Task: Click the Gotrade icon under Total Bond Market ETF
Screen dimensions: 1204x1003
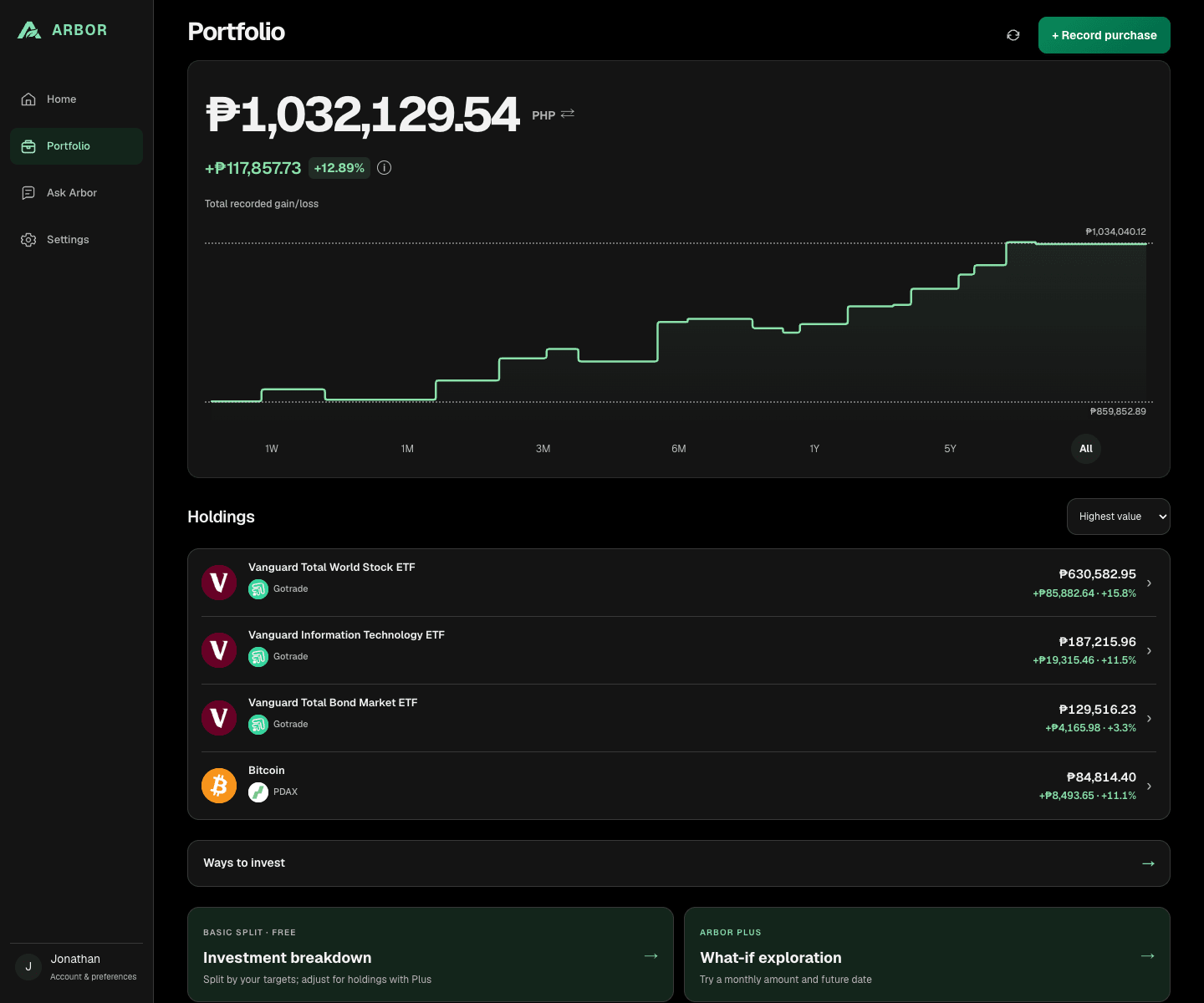Action: pyautogui.click(x=258, y=725)
